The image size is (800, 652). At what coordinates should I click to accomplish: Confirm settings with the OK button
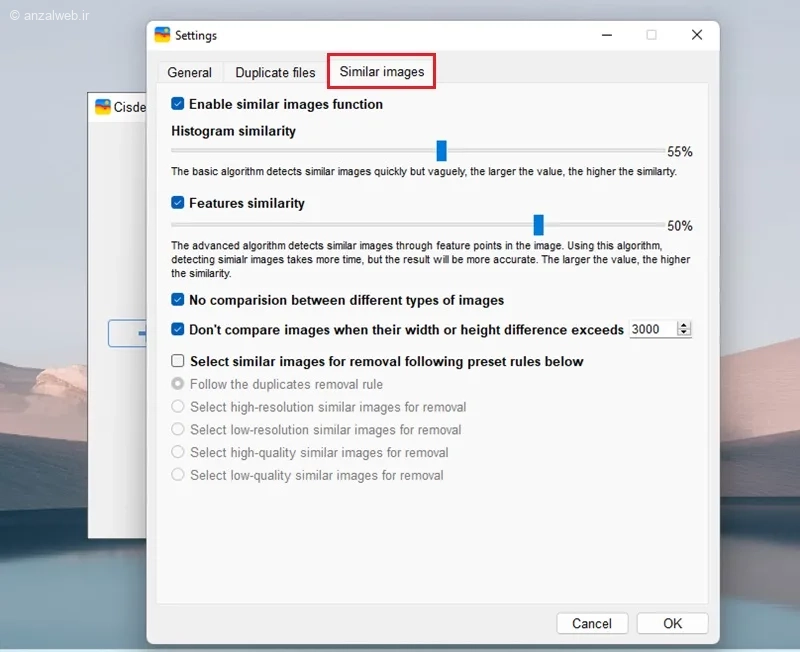point(672,623)
